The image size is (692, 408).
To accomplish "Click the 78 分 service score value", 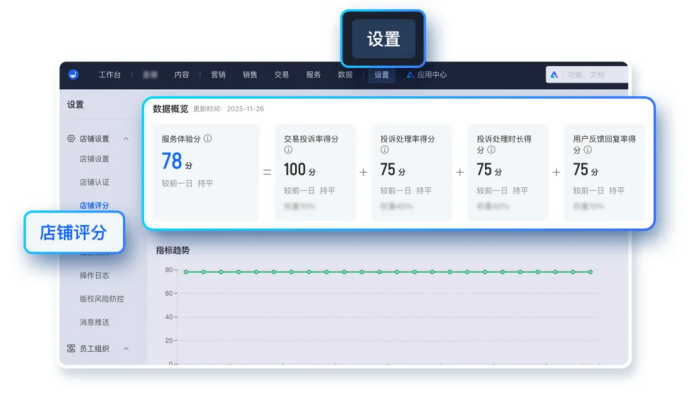I will tap(177, 161).
